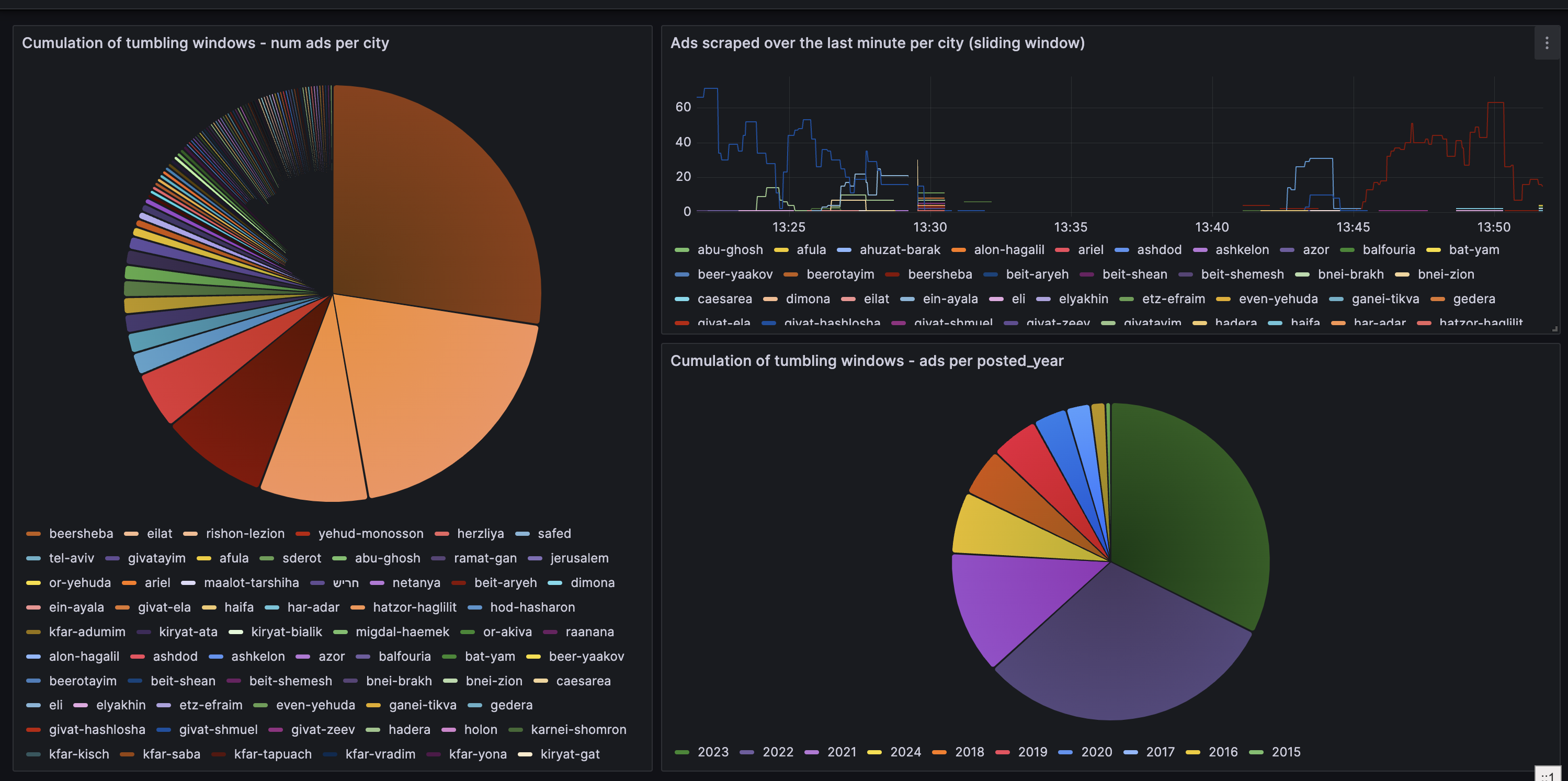Toggle bat-yam in the sliding window legend

(1474, 249)
